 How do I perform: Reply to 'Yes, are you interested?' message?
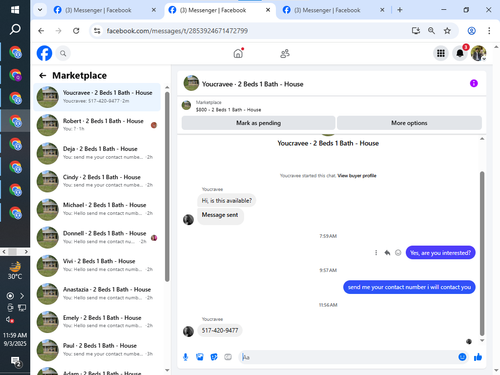click(x=387, y=253)
